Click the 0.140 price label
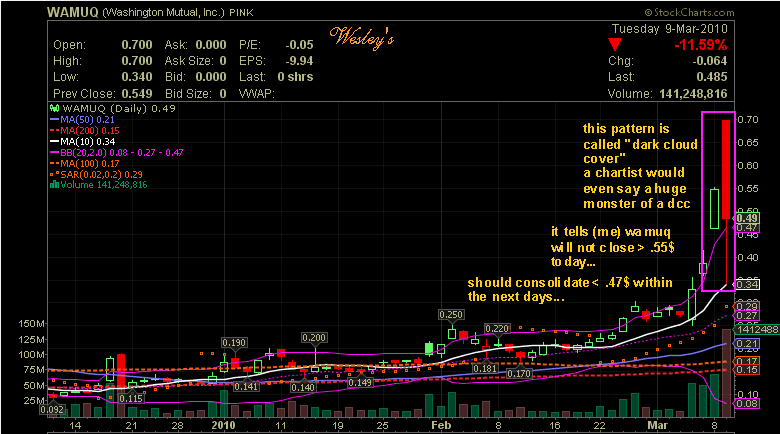 [x=303, y=387]
